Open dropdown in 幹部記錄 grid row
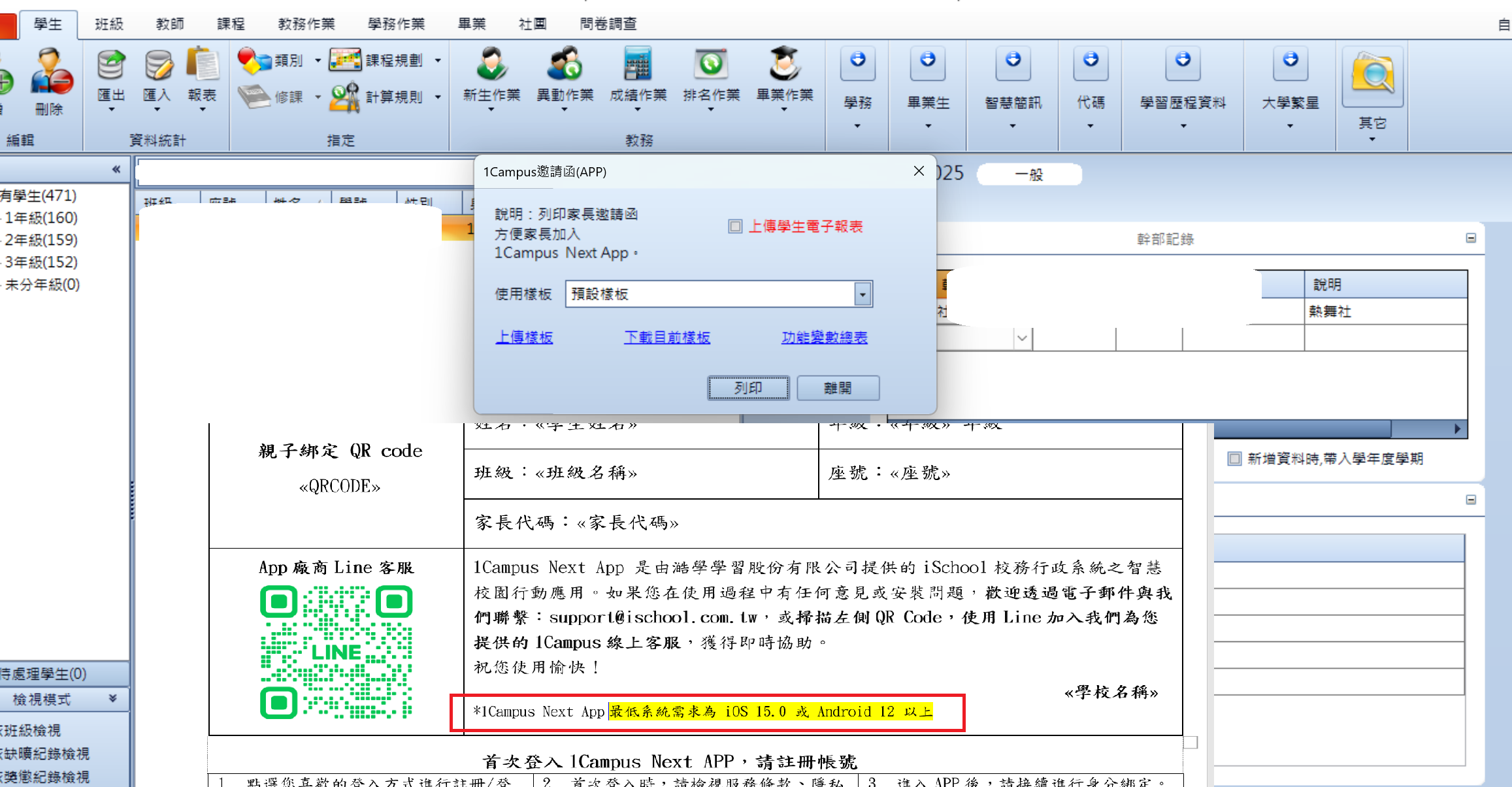 (x=1022, y=338)
